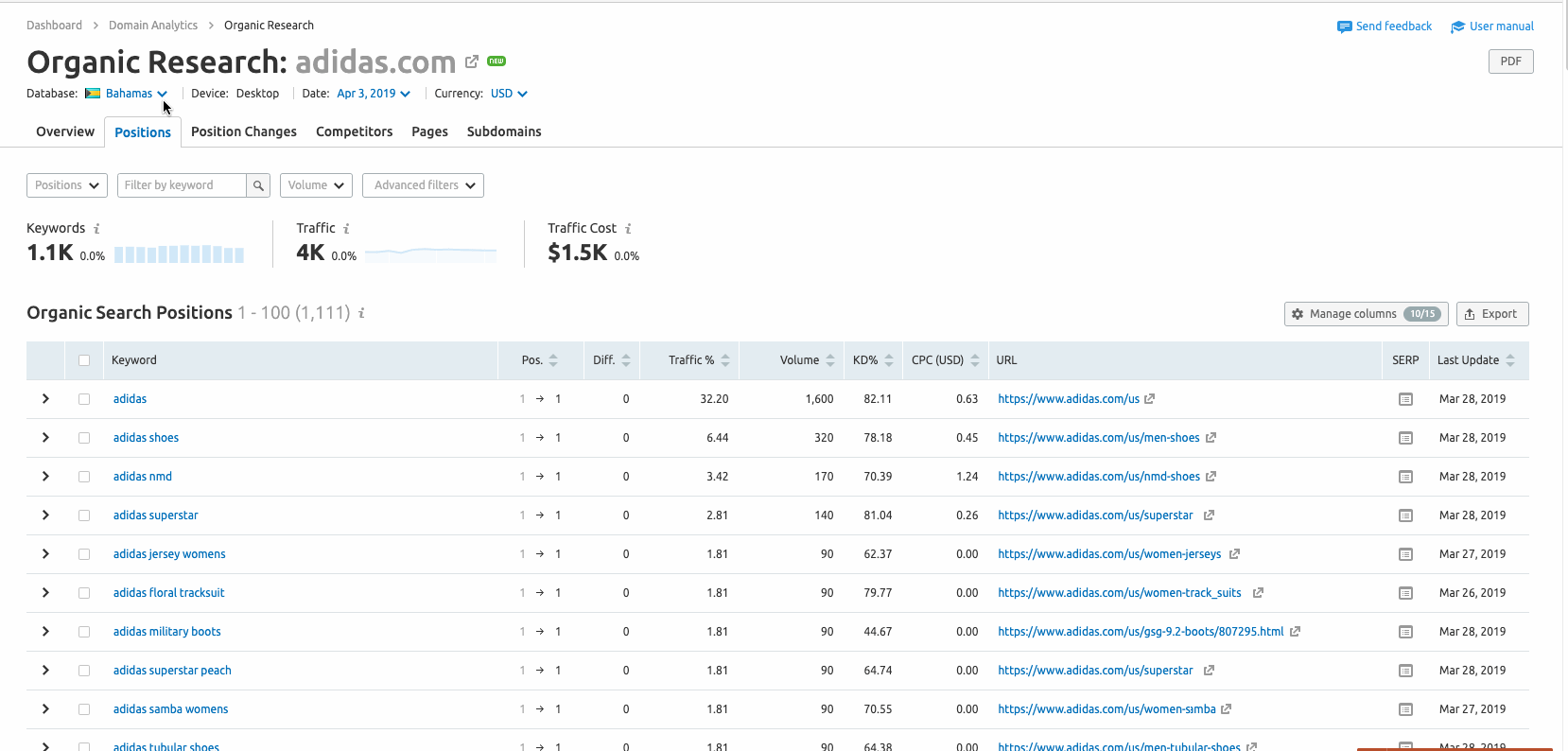View SERP snapshot for adidas nmd
Viewport: 1568px width, 751px height.
(1405, 477)
